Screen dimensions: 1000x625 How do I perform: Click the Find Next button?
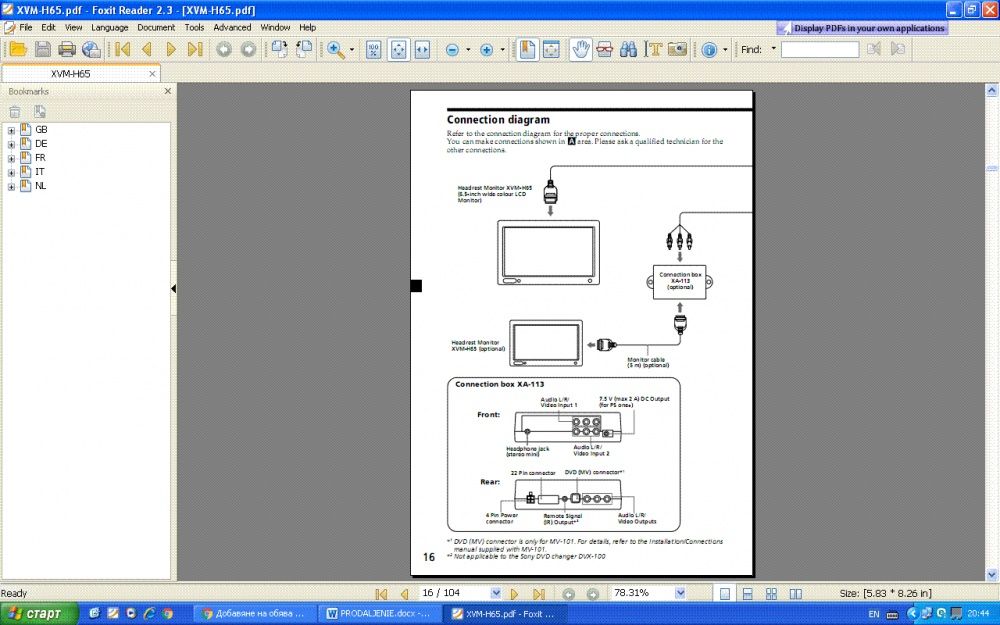[898, 49]
